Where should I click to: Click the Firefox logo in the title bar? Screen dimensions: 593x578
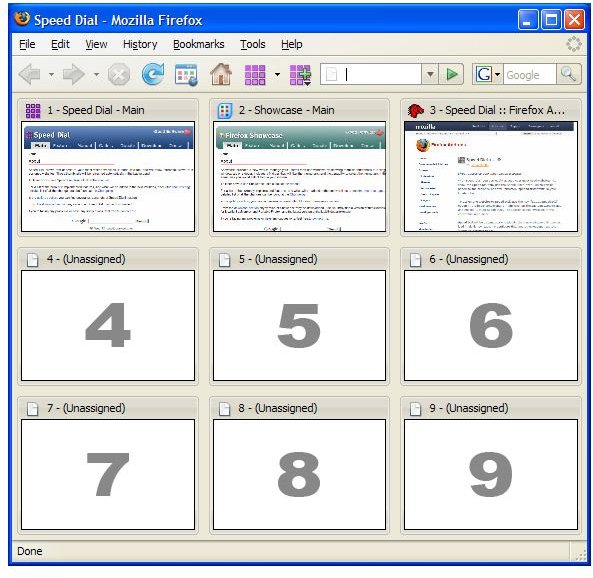(x=22, y=19)
